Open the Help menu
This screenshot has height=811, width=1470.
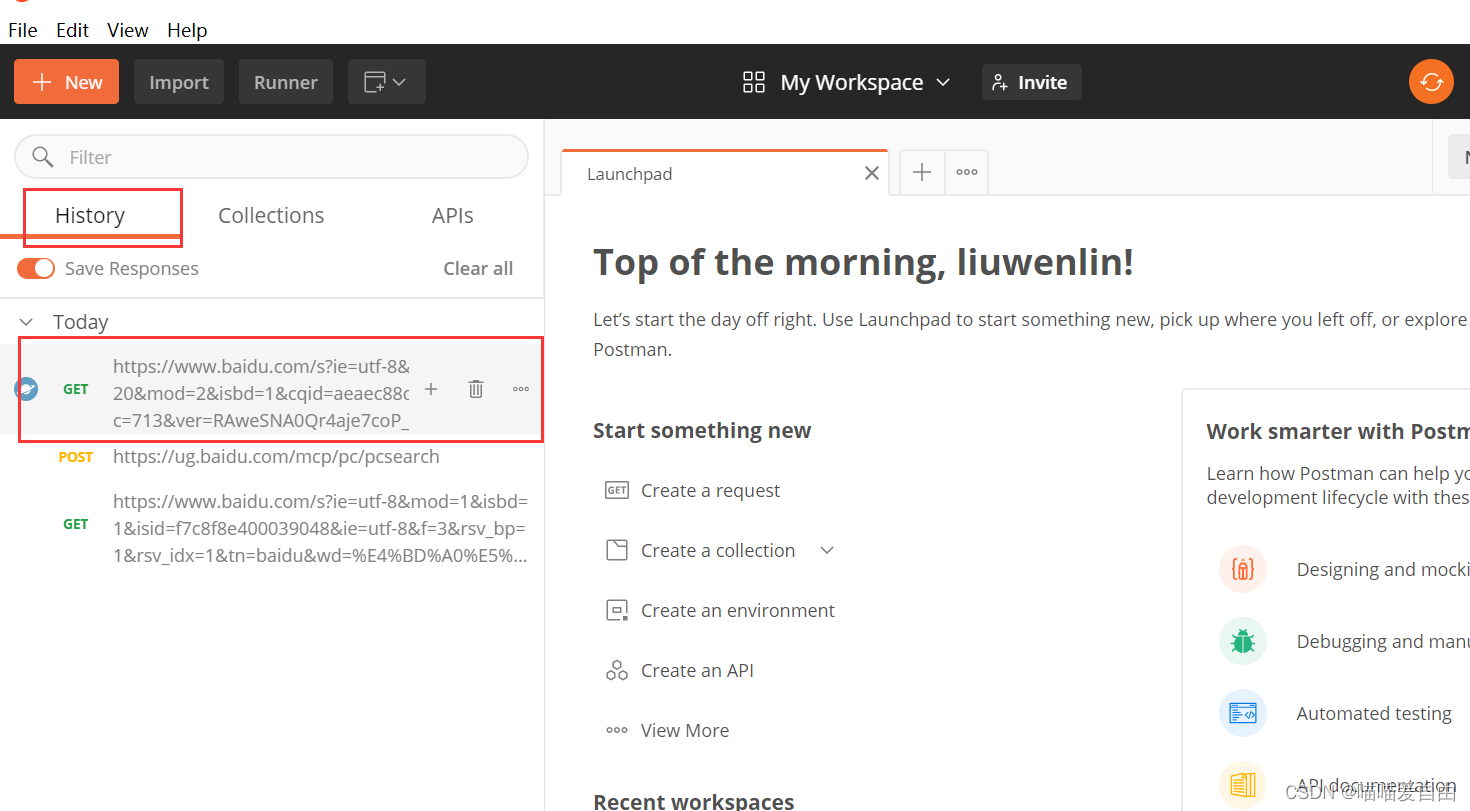pyautogui.click(x=187, y=30)
